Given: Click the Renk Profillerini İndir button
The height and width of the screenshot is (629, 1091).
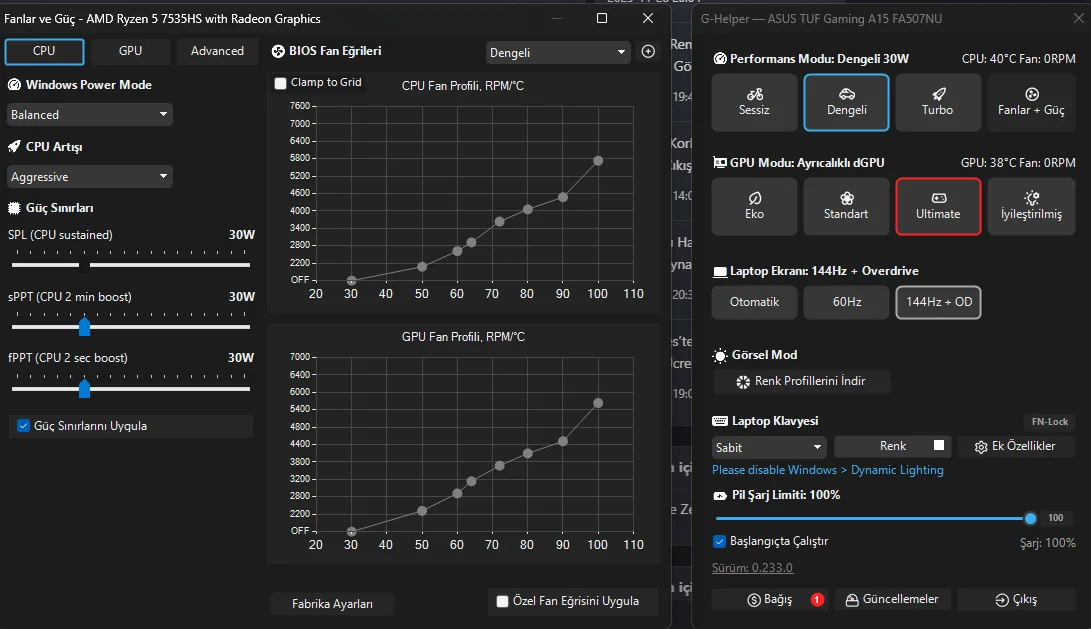Looking at the screenshot, I should click(802, 381).
